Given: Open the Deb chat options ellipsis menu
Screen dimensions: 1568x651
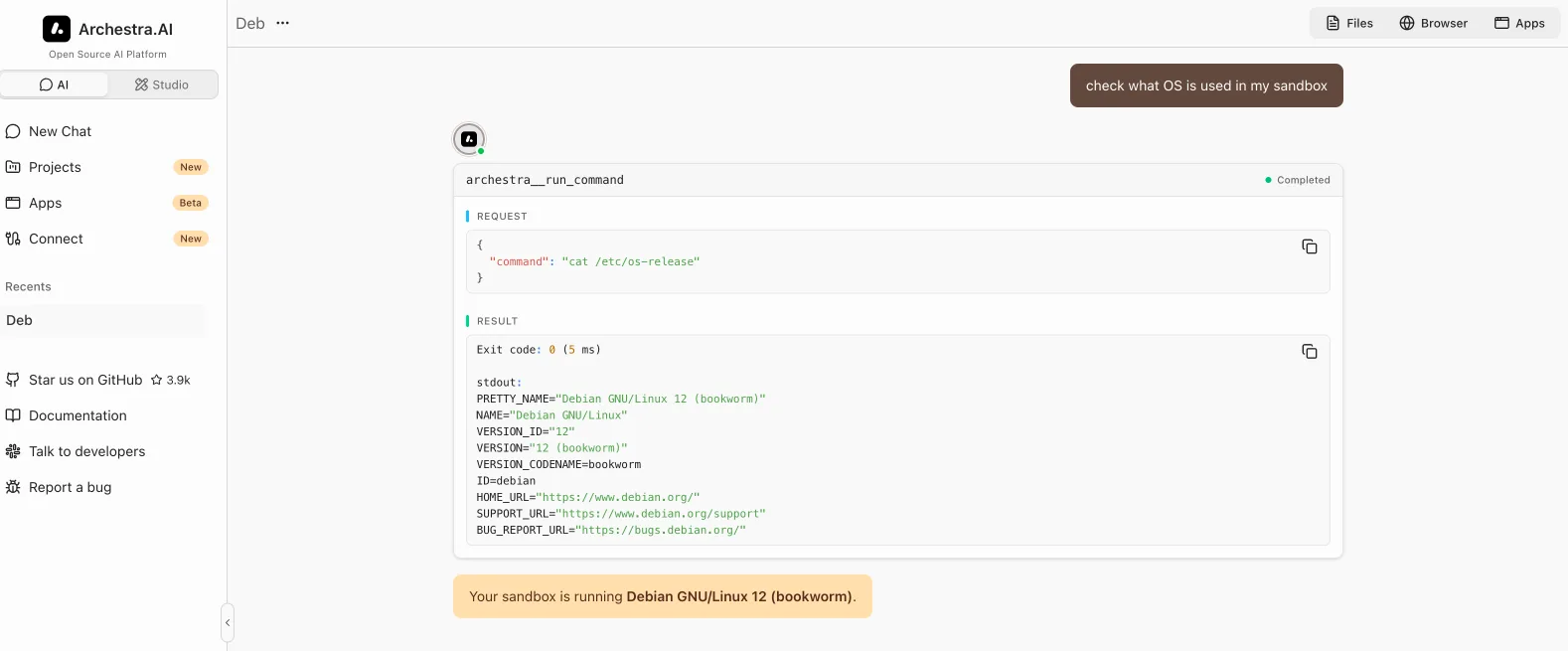Looking at the screenshot, I should click(x=282, y=23).
